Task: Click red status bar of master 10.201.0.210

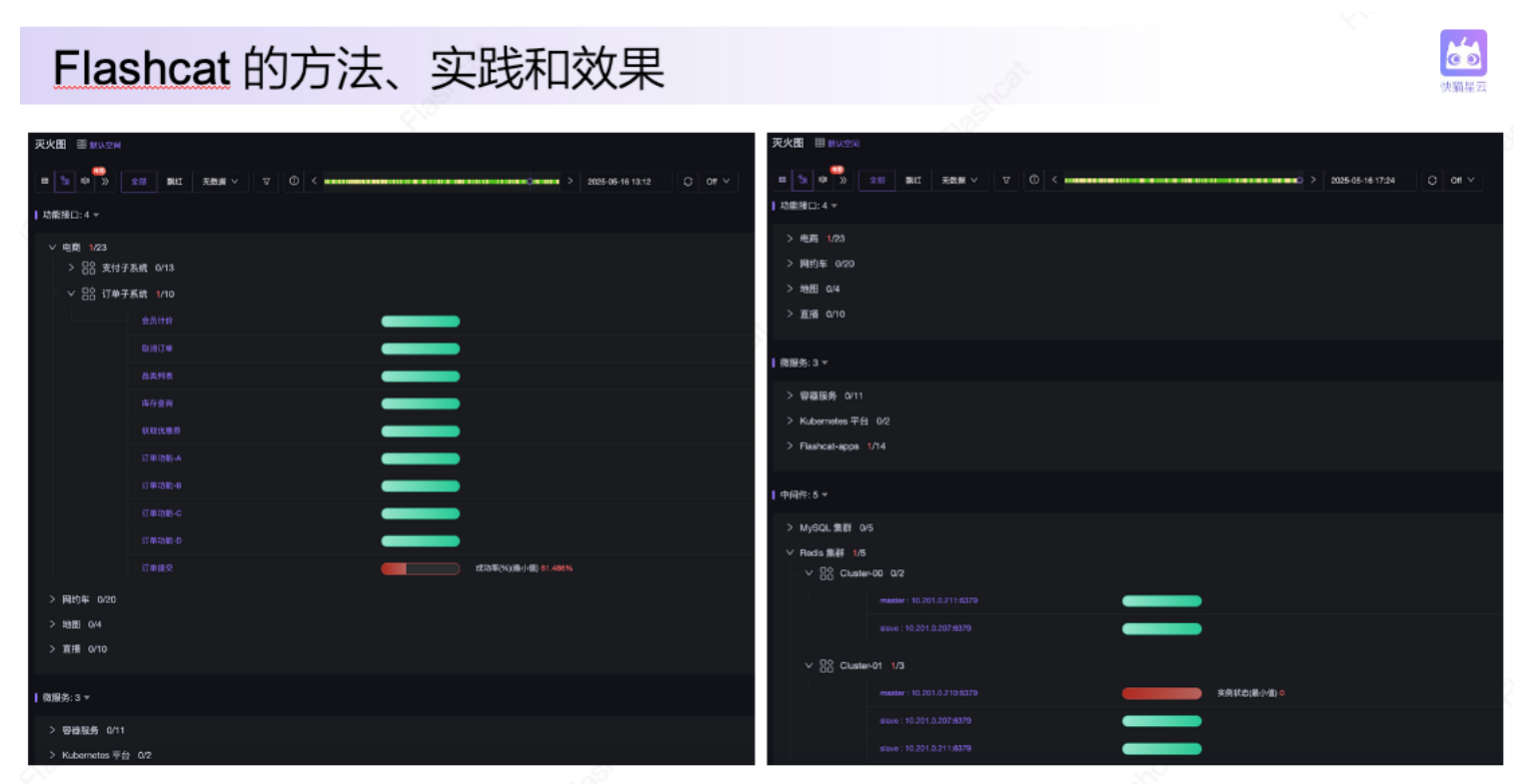Action: pyautogui.click(x=1162, y=693)
